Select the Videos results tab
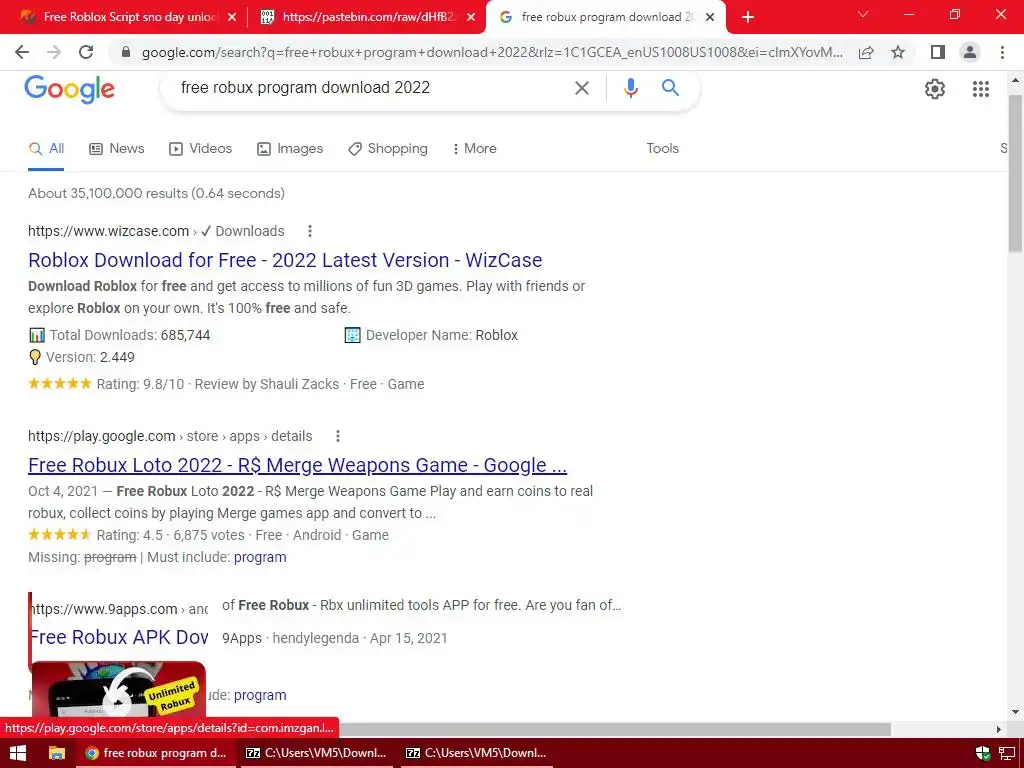Image resolution: width=1024 pixels, height=768 pixels. click(200, 149)
